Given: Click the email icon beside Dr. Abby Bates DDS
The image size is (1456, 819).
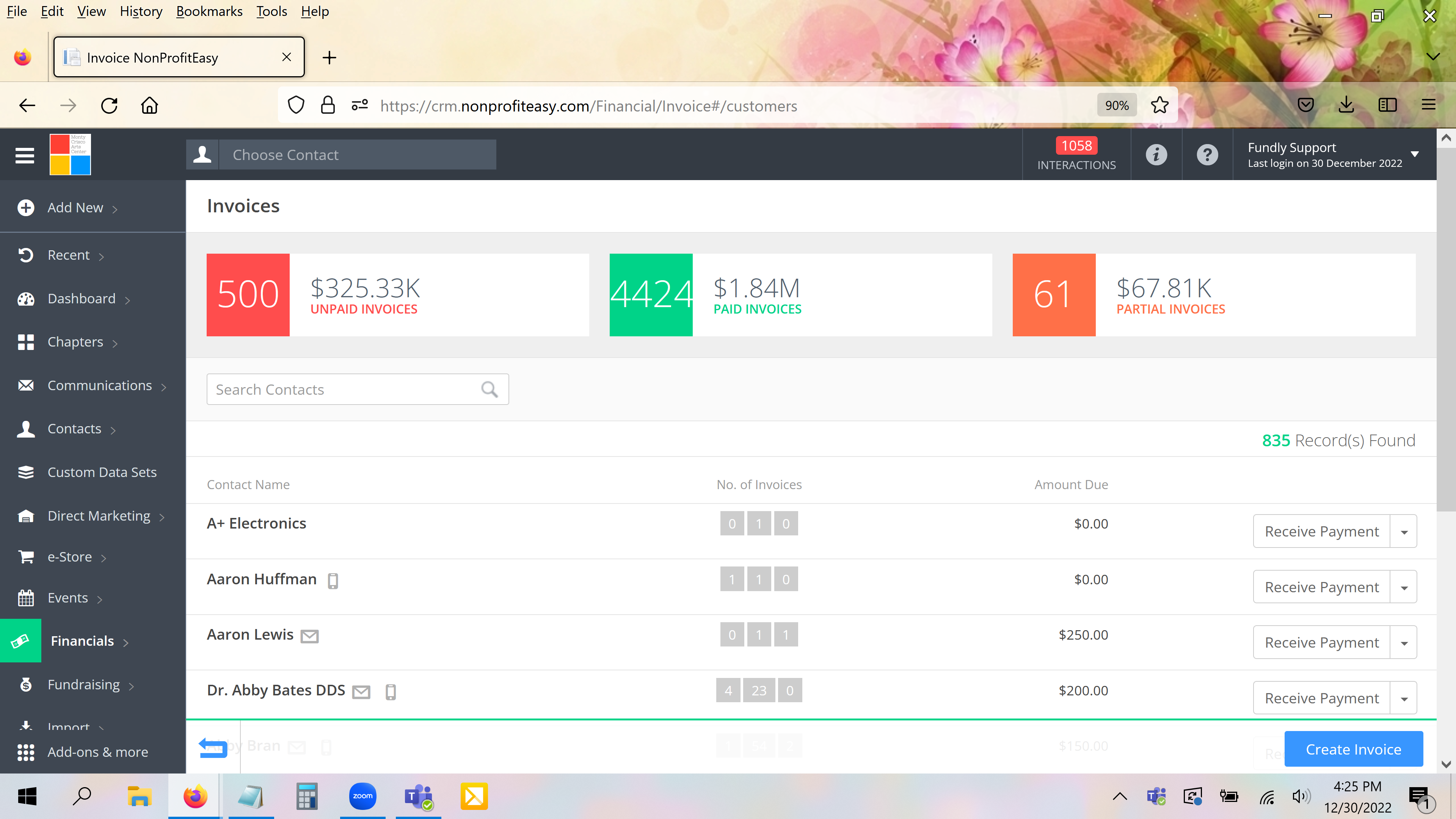Looking at the screenshot, I should click(361, 692).
